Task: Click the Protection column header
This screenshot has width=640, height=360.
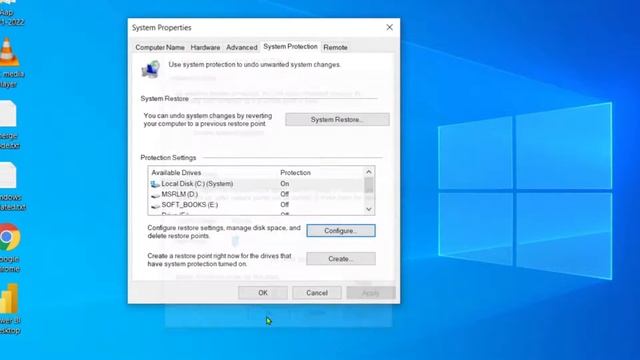Action: [x=296, y=173]
